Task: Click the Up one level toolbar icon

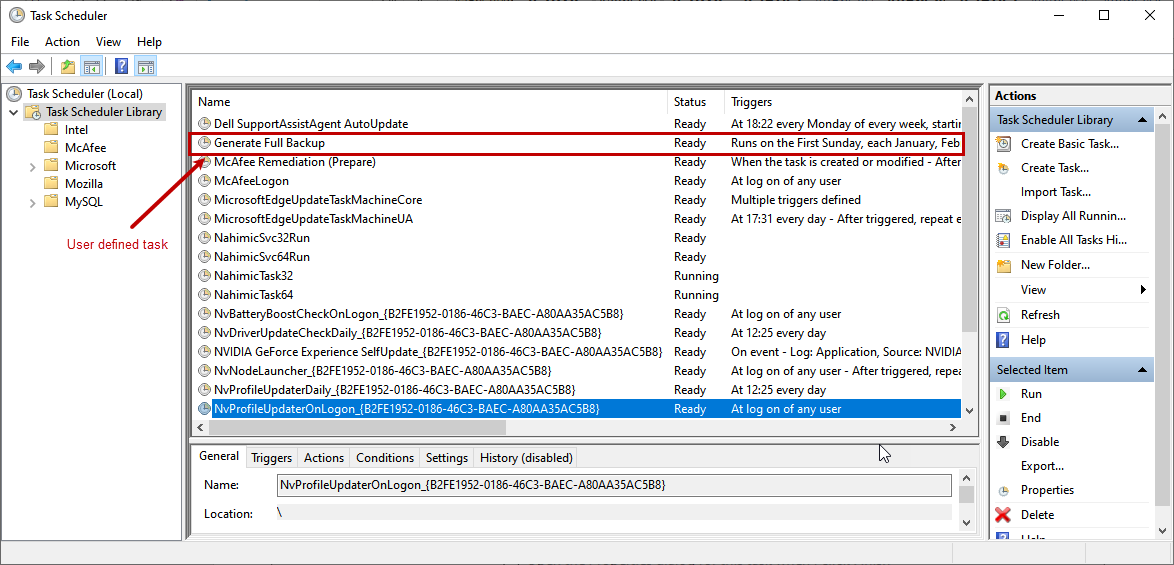Action: (68, 67)
